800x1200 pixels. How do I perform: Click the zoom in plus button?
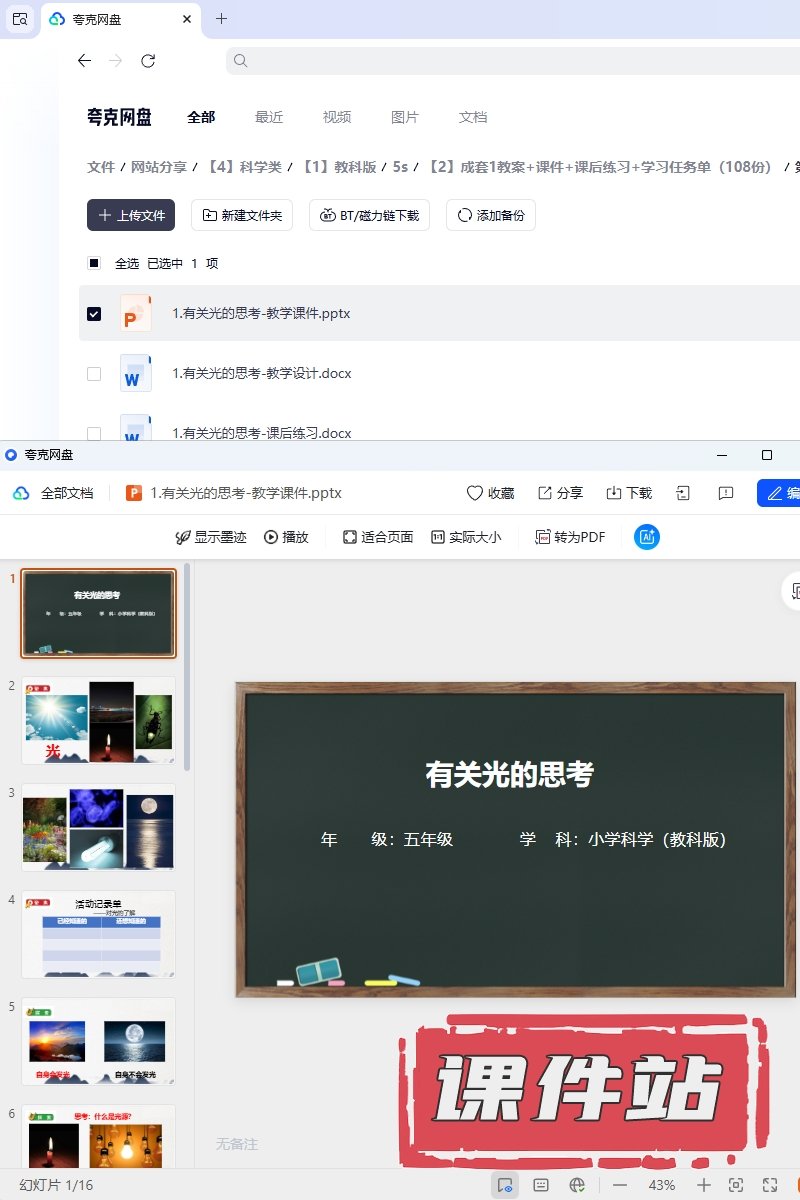pos(704,1185)
